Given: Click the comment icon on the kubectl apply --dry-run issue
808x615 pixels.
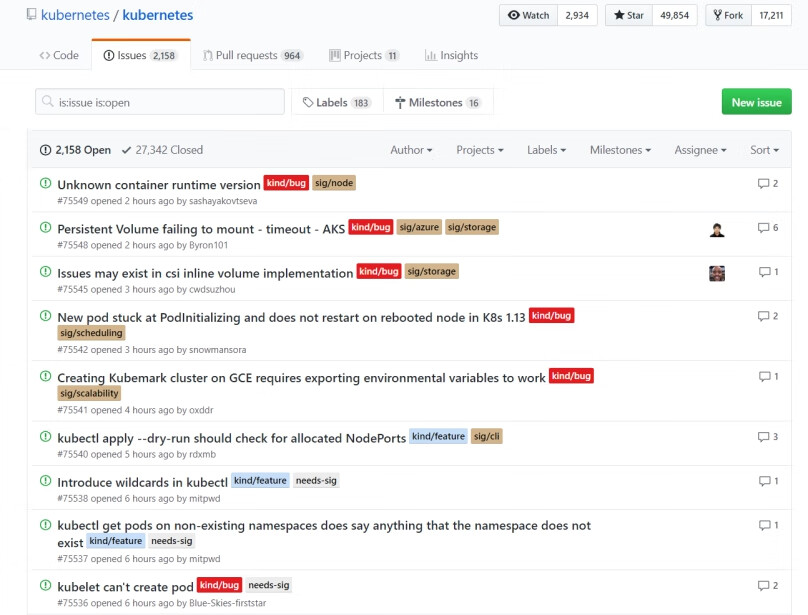Looking at the screenshot, I should [763, 437].
